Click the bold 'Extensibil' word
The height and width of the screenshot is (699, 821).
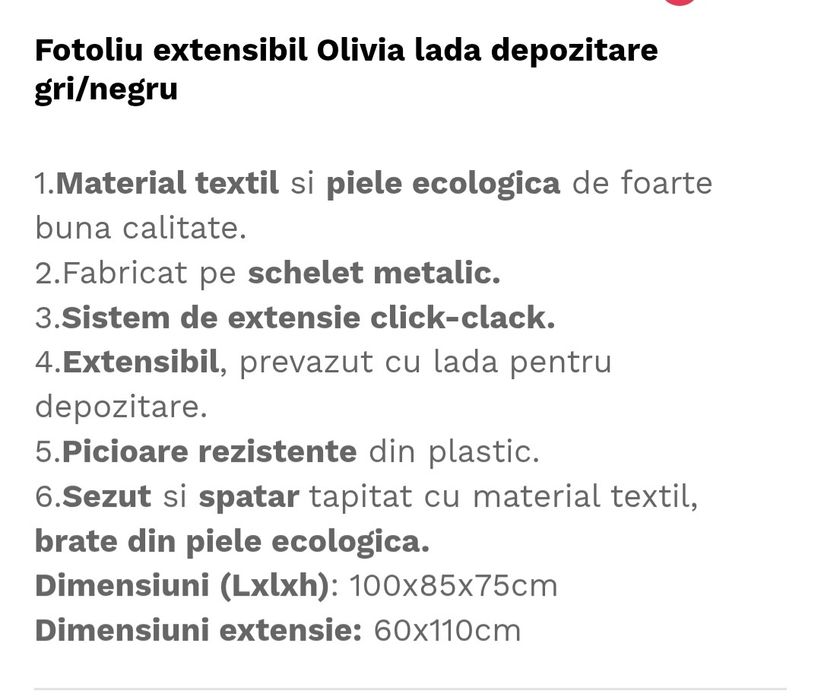[x=140, y=362]
